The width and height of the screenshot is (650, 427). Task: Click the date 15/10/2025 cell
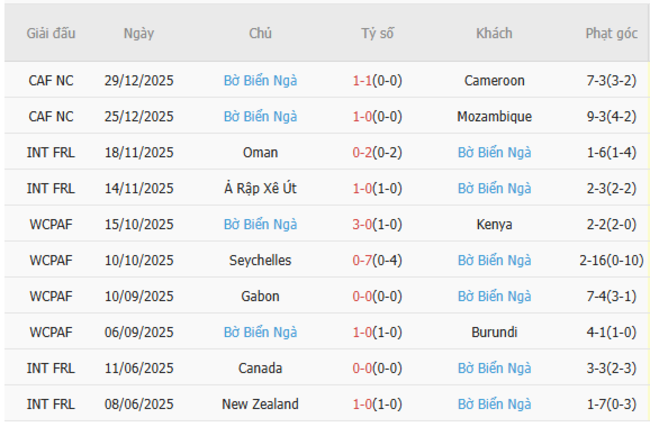pyautogui.click(x=139, y=225)
